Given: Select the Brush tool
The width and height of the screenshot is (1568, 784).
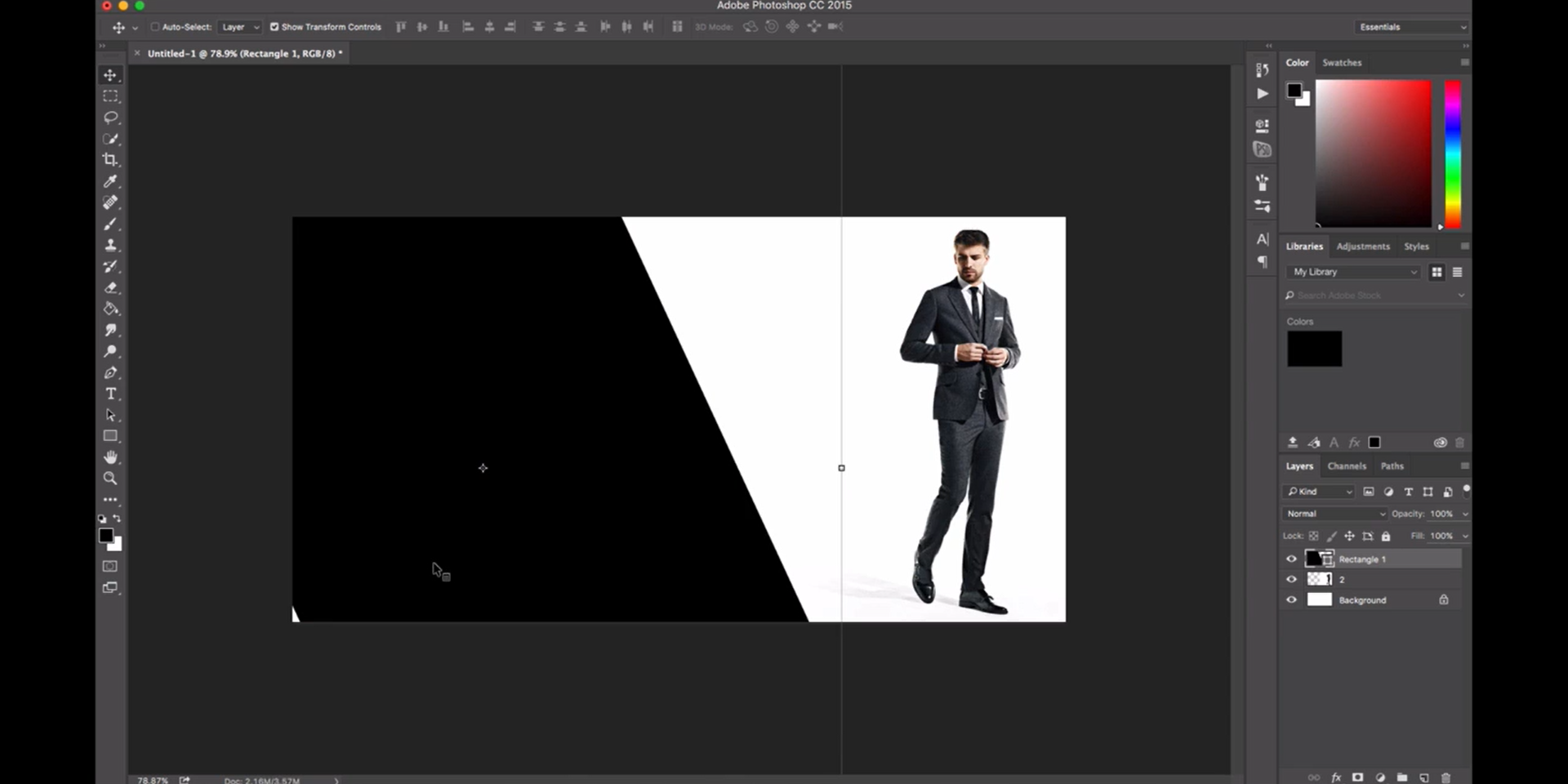Looking at the screenshot, I should pos(110,224).
